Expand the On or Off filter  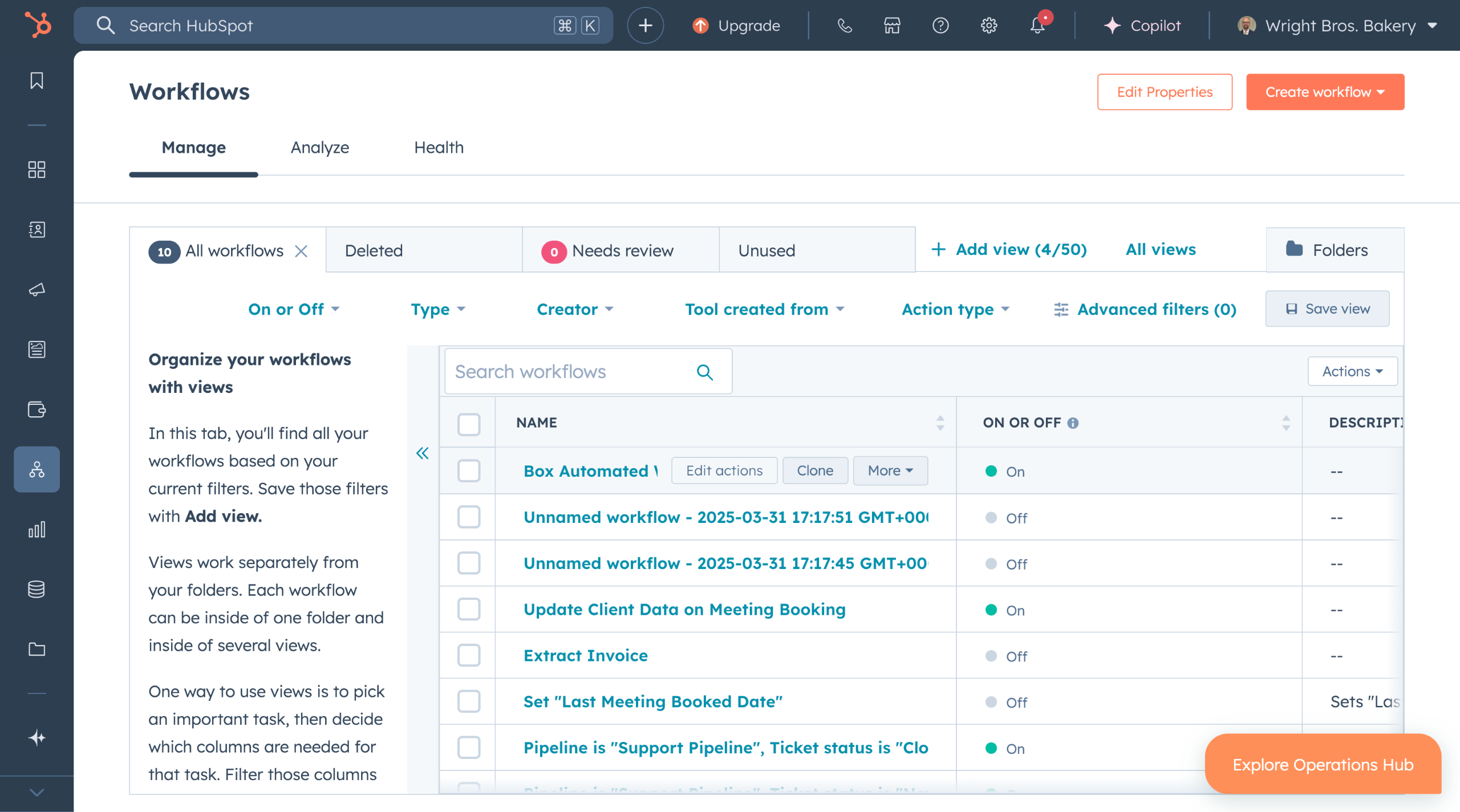point(294,309)
